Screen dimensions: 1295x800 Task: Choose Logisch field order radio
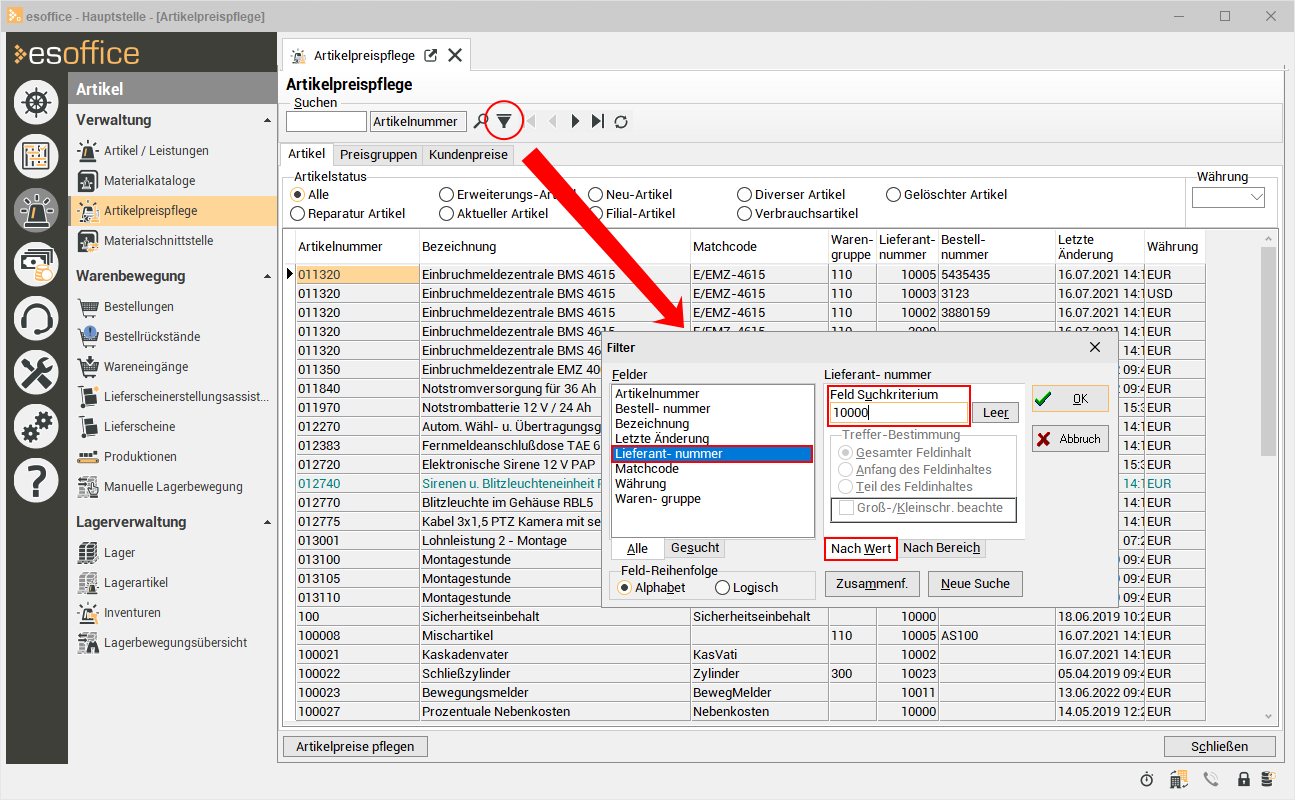click(723, 588)
